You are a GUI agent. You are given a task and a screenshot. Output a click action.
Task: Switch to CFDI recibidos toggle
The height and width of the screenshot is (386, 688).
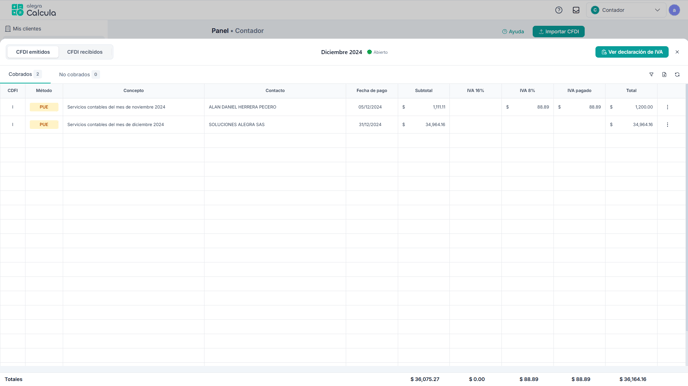coord(85,52)
